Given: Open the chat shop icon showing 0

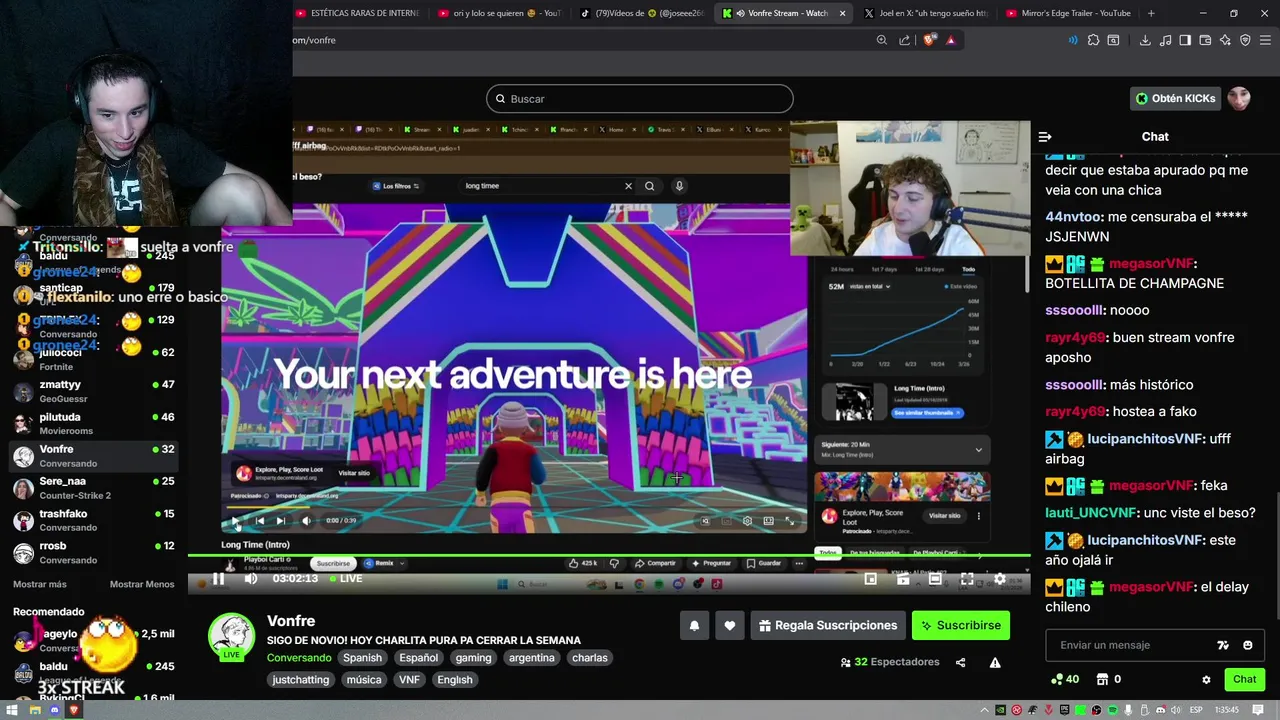Looking at the screenshot, I should (x=1109, y=679).
